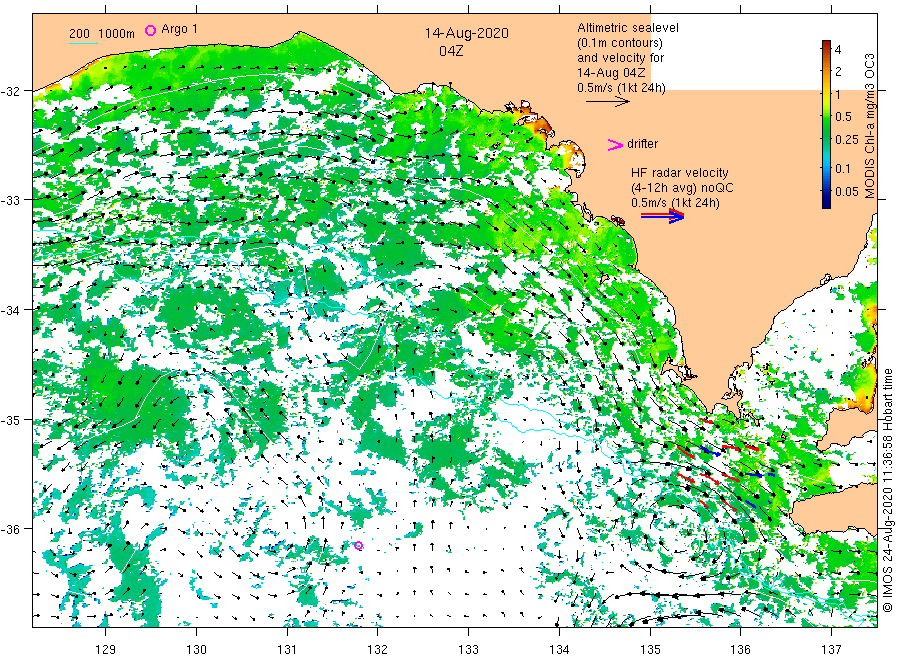This screenshot has width=900, height=660.
Task: Click the '200 1000m' depth contour label
Action: (102, 33)
